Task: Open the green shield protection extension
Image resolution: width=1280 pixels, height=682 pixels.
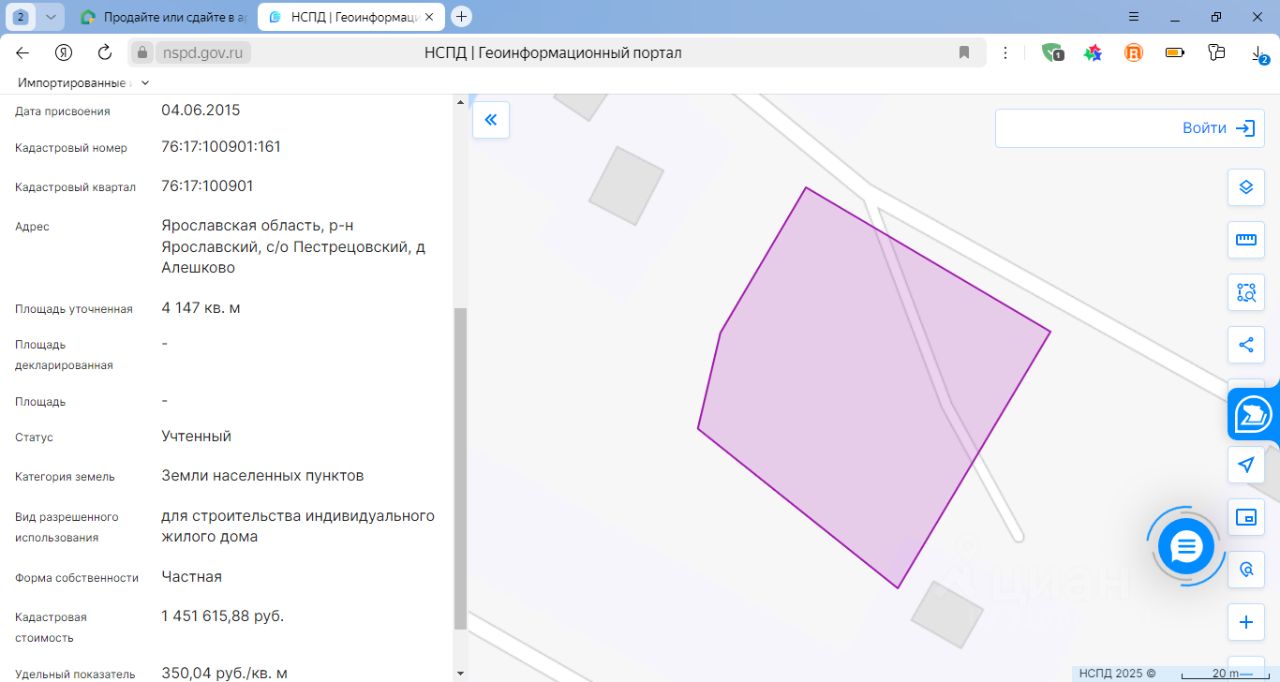Action: click(x=1052, y=53)
